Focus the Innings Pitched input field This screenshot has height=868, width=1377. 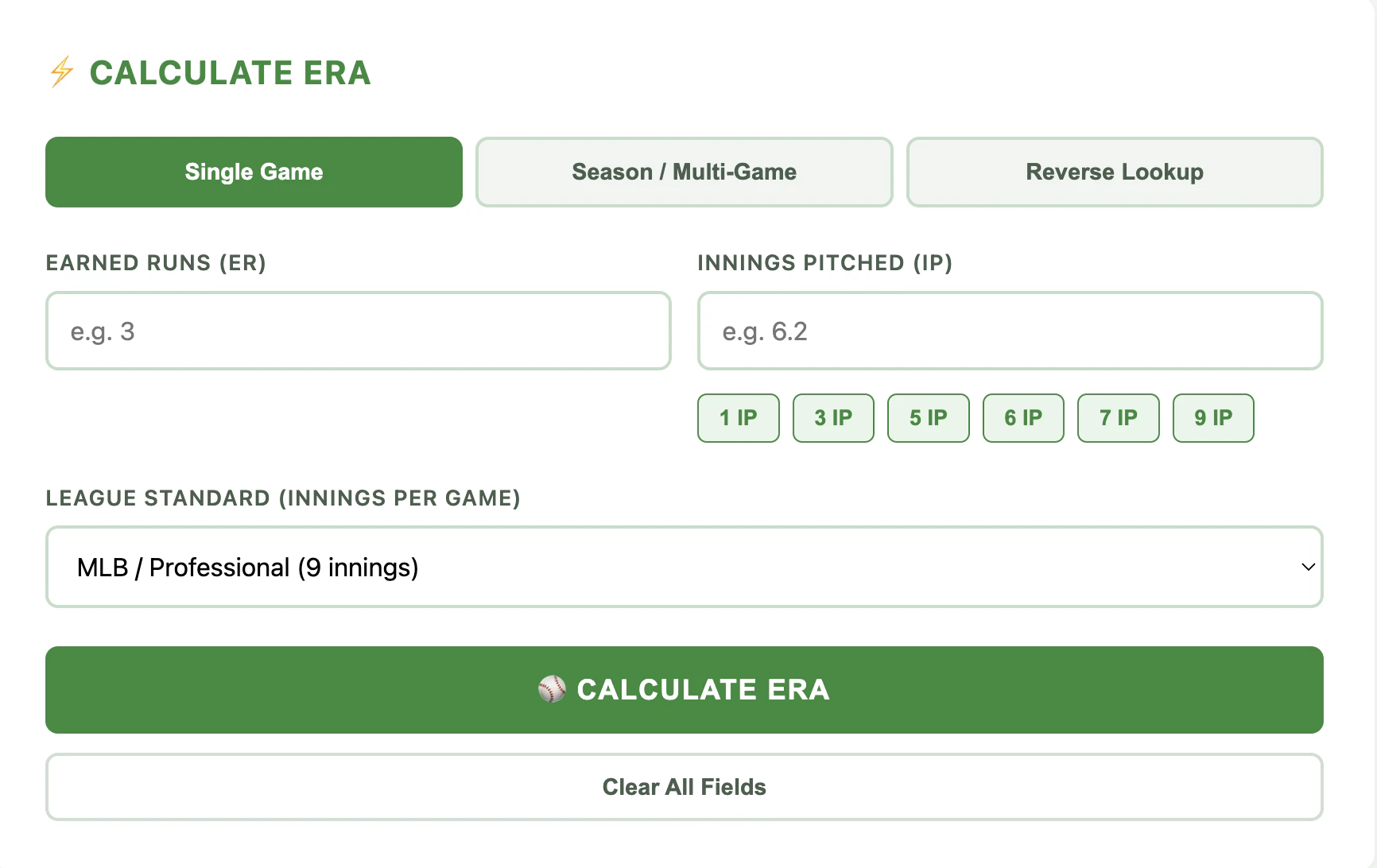1010,331
